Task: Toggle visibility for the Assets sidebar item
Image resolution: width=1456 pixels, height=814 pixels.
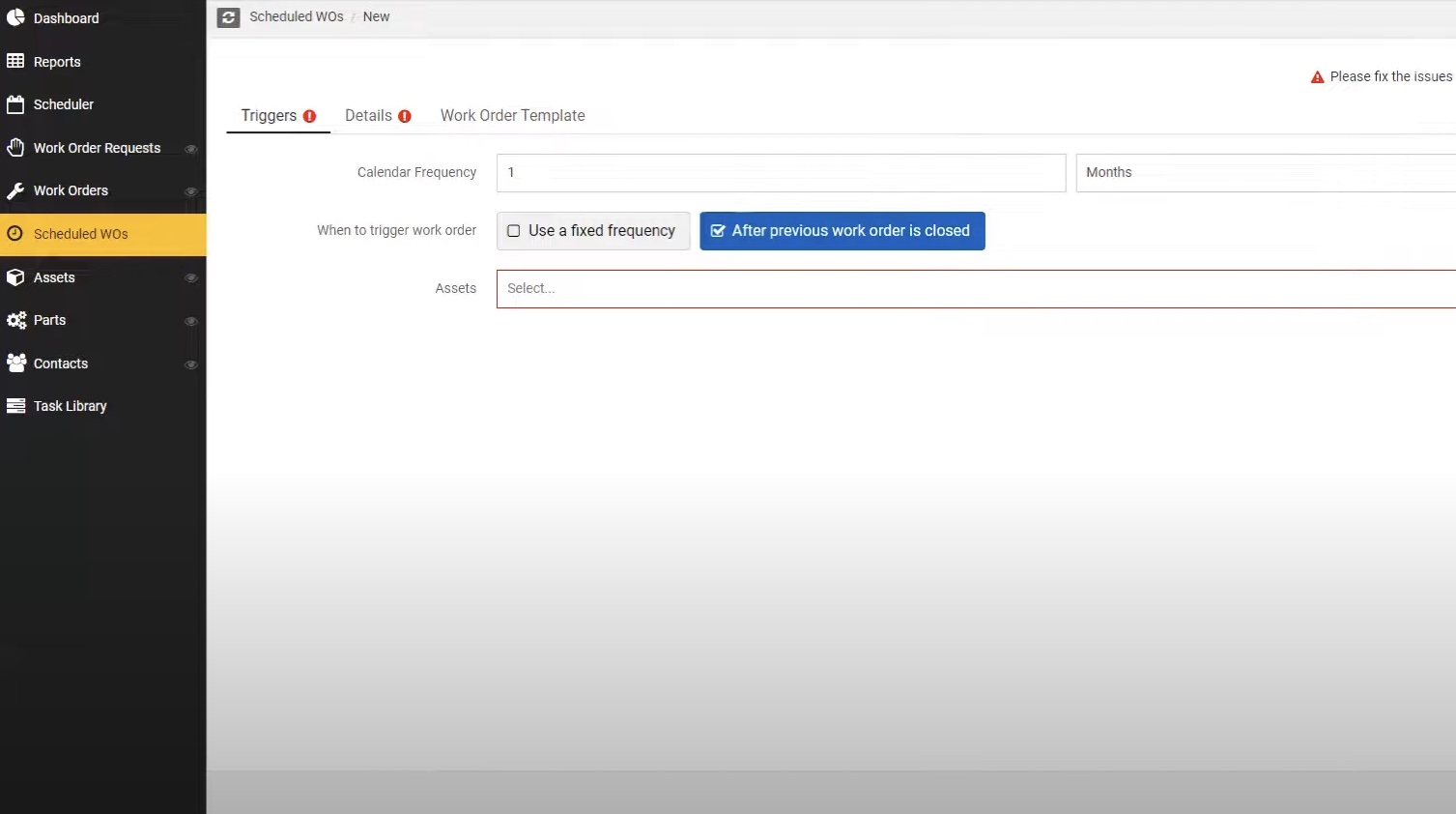Action: [191, 277]
